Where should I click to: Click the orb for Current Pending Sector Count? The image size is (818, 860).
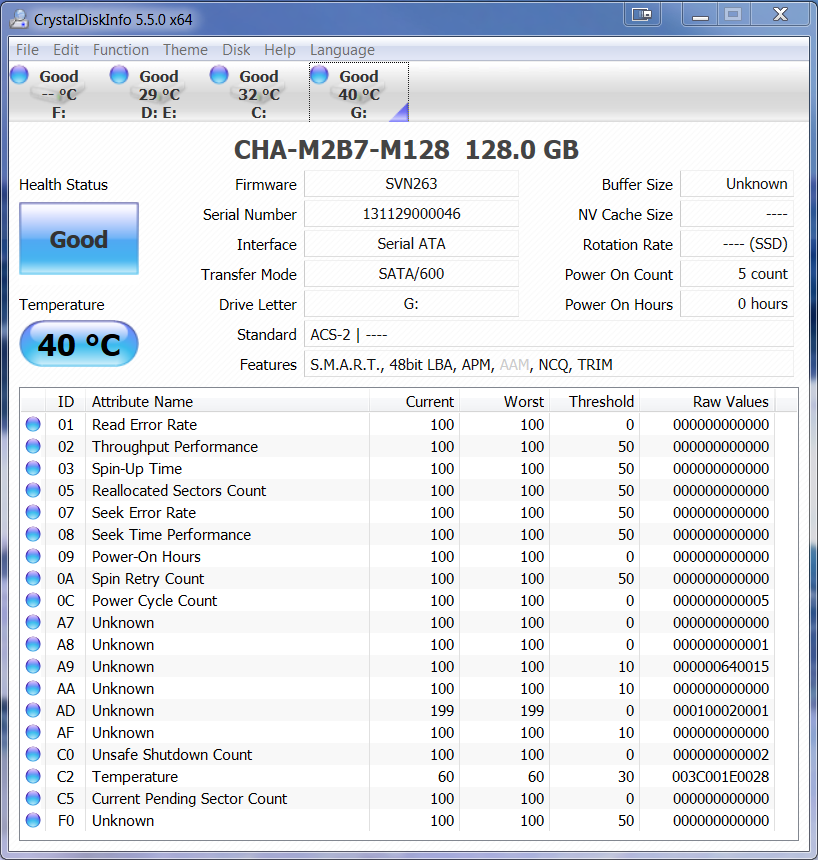coord(33,799)
